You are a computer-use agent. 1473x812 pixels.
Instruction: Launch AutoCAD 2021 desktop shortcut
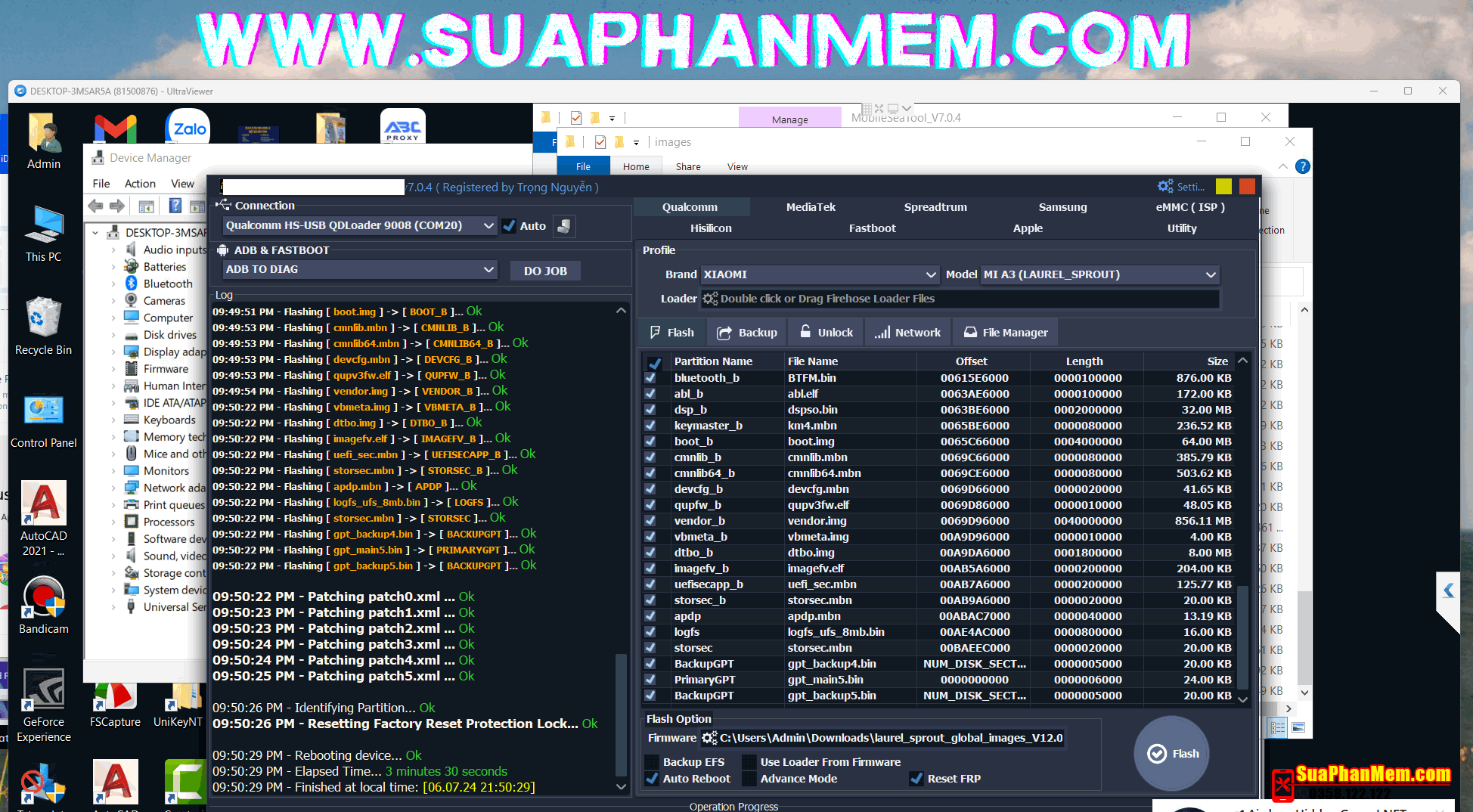(44, 519)
